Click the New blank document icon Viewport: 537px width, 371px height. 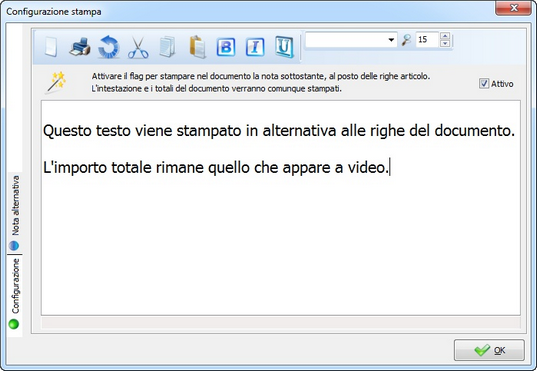51,47
